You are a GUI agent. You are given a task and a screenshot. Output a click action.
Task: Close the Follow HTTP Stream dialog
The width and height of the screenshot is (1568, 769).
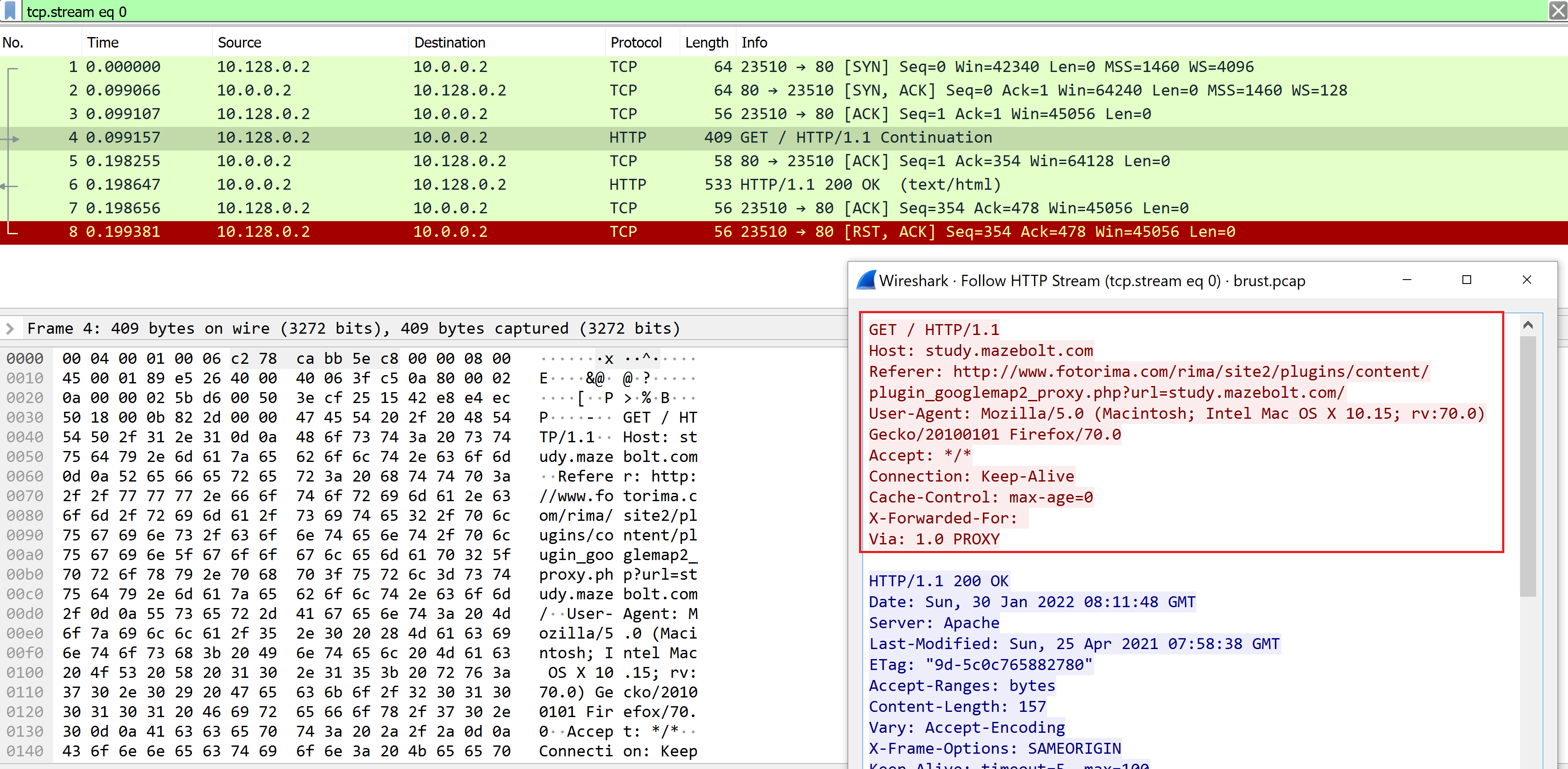pyautogui.click(x=1527, y=280)
